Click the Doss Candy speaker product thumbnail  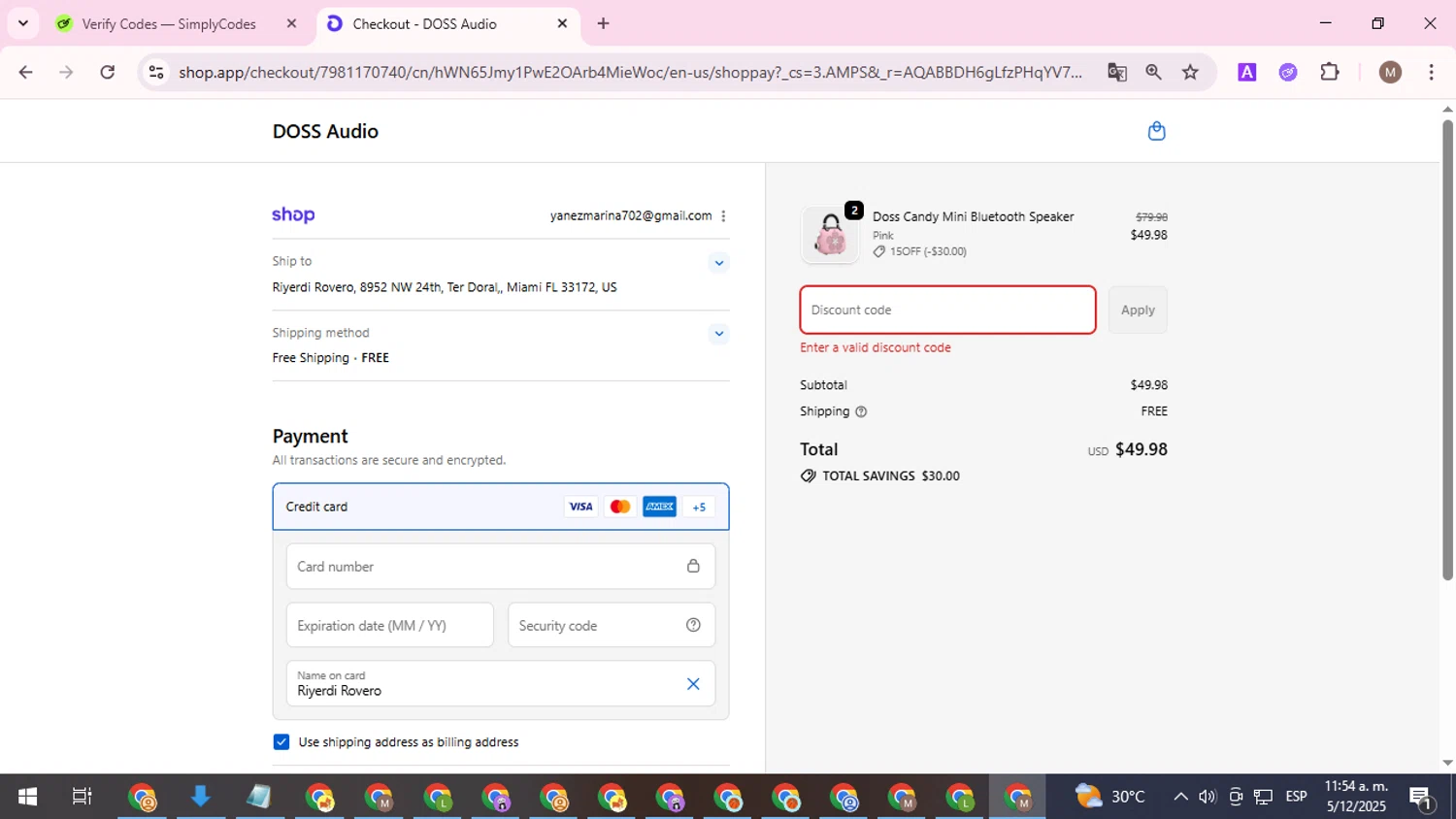[x=830, y=235]
